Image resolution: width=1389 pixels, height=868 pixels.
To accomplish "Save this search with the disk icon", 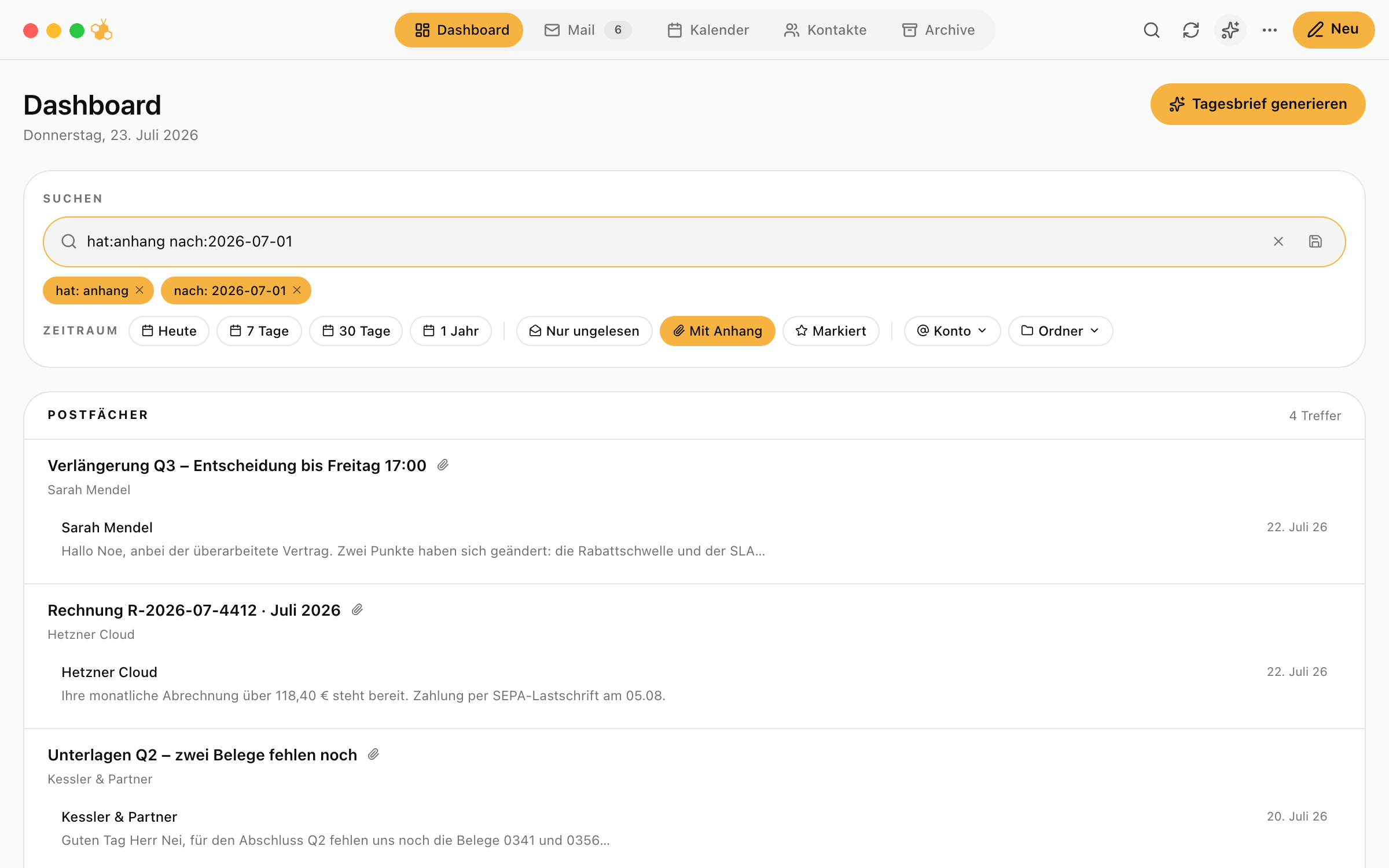I will coord(1315,241).
